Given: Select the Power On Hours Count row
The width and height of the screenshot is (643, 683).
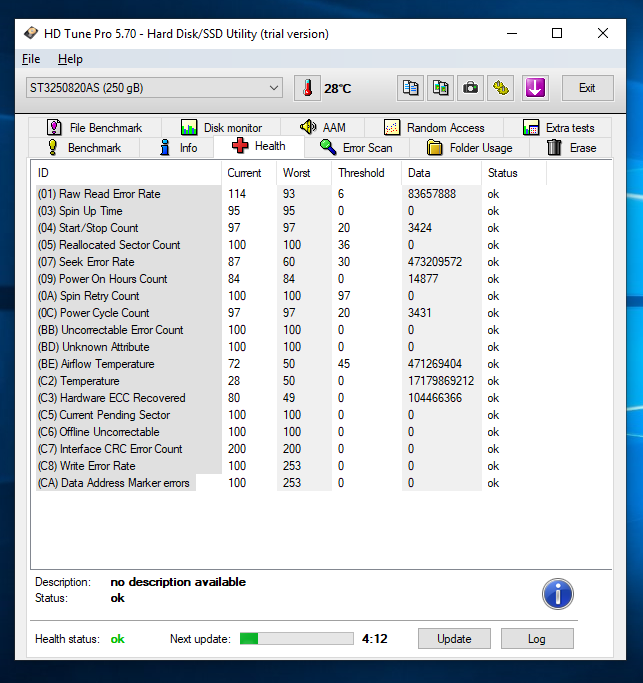Looking at the screenshot, I should point(291,279).
